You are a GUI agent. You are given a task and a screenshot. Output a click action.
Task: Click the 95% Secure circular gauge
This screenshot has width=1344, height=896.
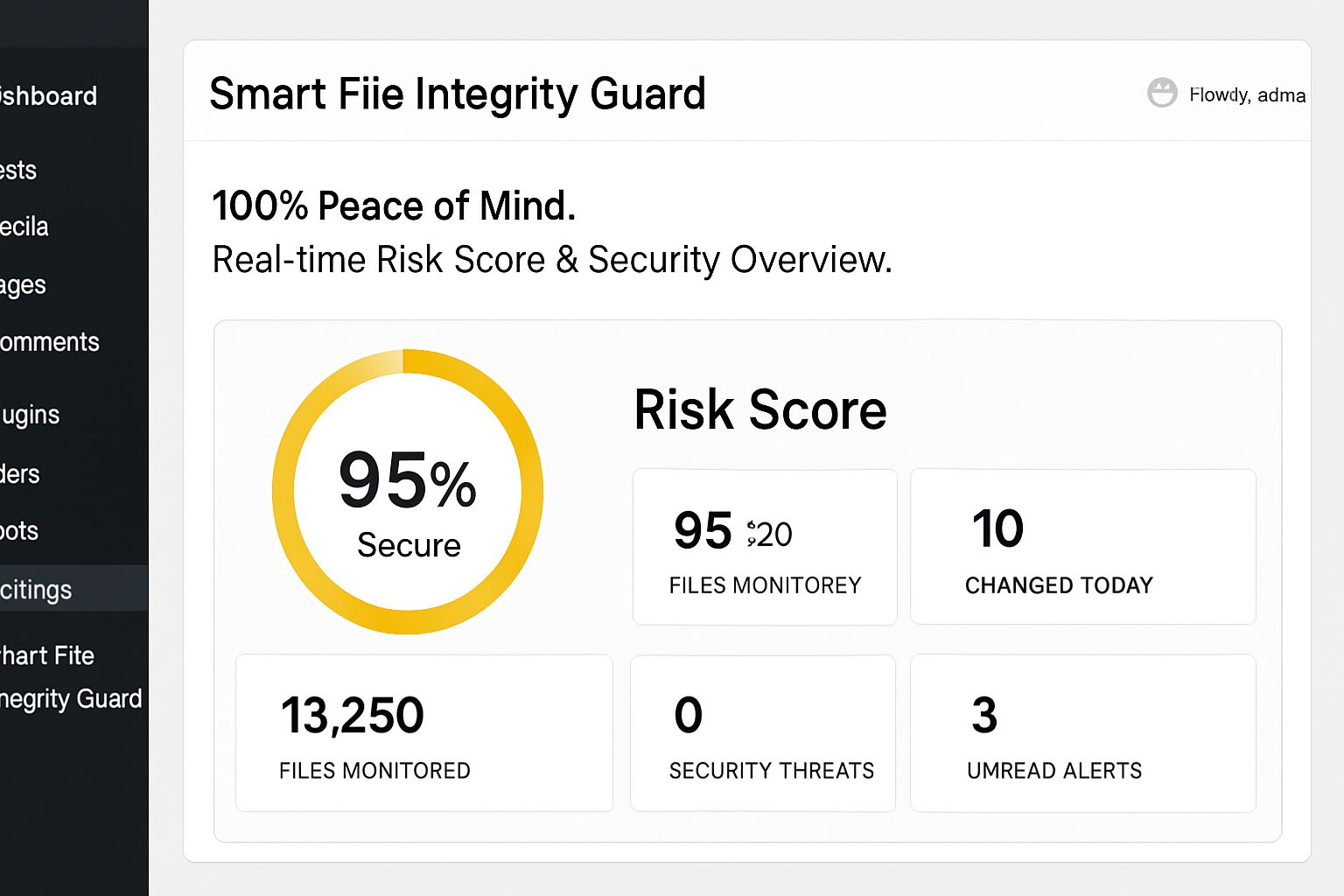(408, 492)
